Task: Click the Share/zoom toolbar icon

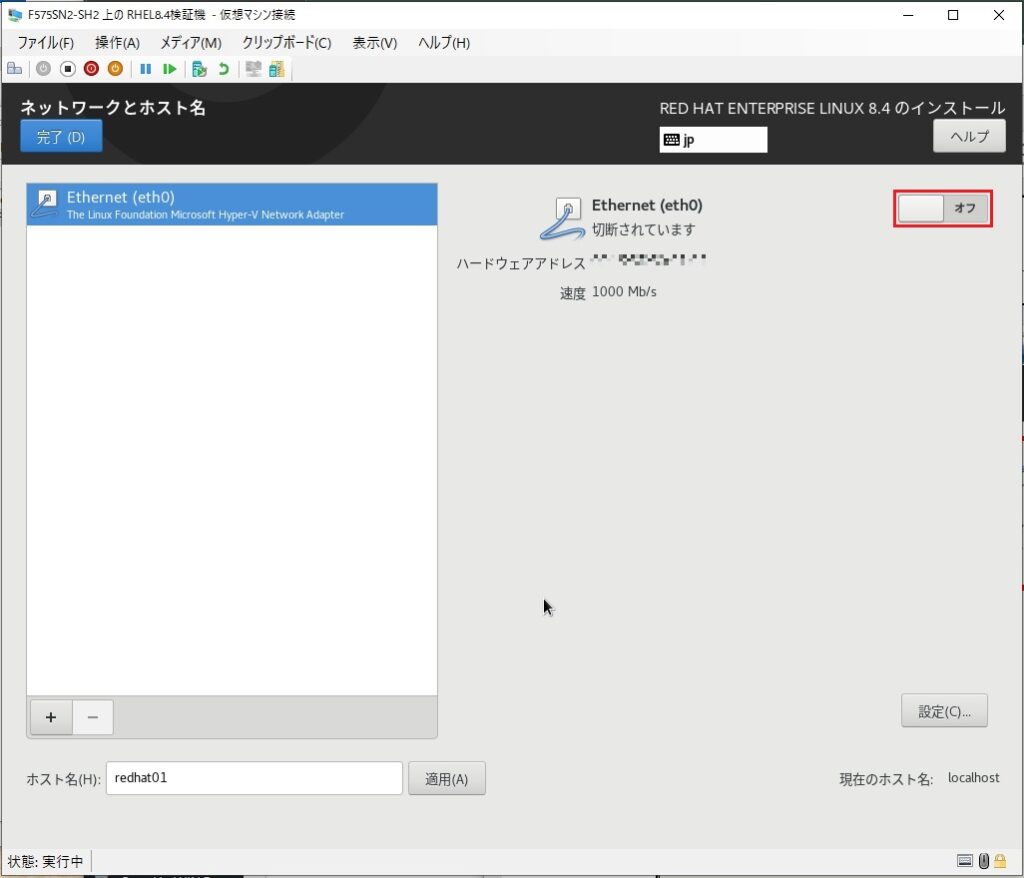Action: point(277,69)
